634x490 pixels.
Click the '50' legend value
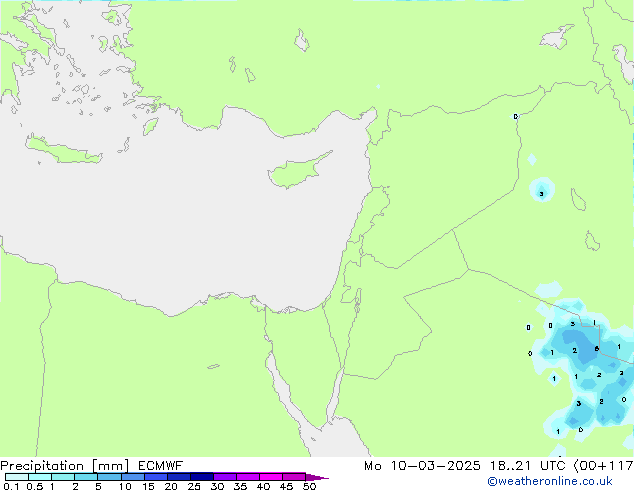click(309, 486)
